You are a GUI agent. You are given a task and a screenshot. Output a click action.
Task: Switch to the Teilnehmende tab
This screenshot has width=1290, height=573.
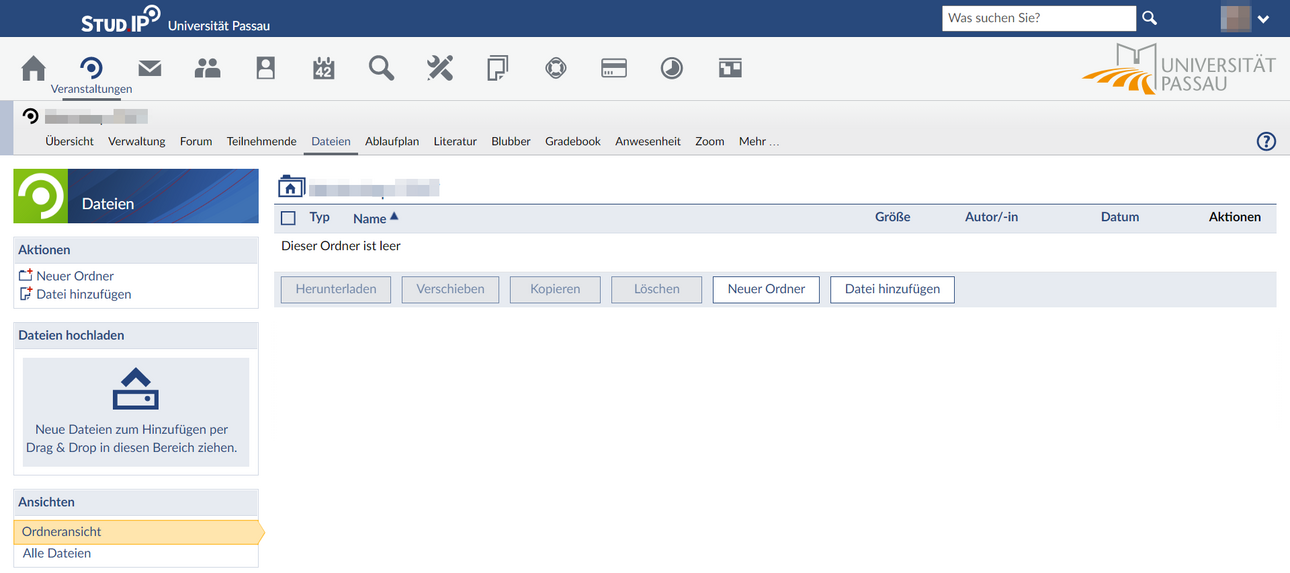tap(262, 141)
